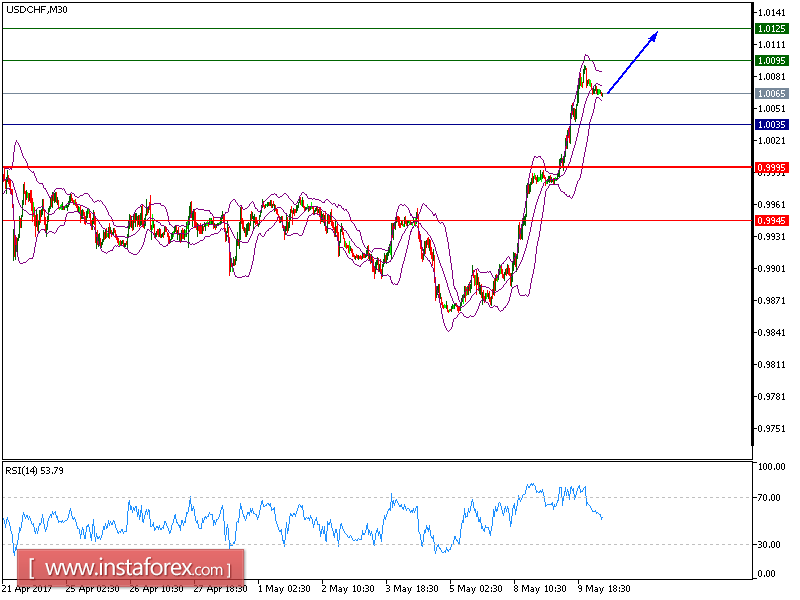This screenshot has height=600, width=800.
Task: Click the 2 May 10:30 time label
Action: (x=348, y=589)
